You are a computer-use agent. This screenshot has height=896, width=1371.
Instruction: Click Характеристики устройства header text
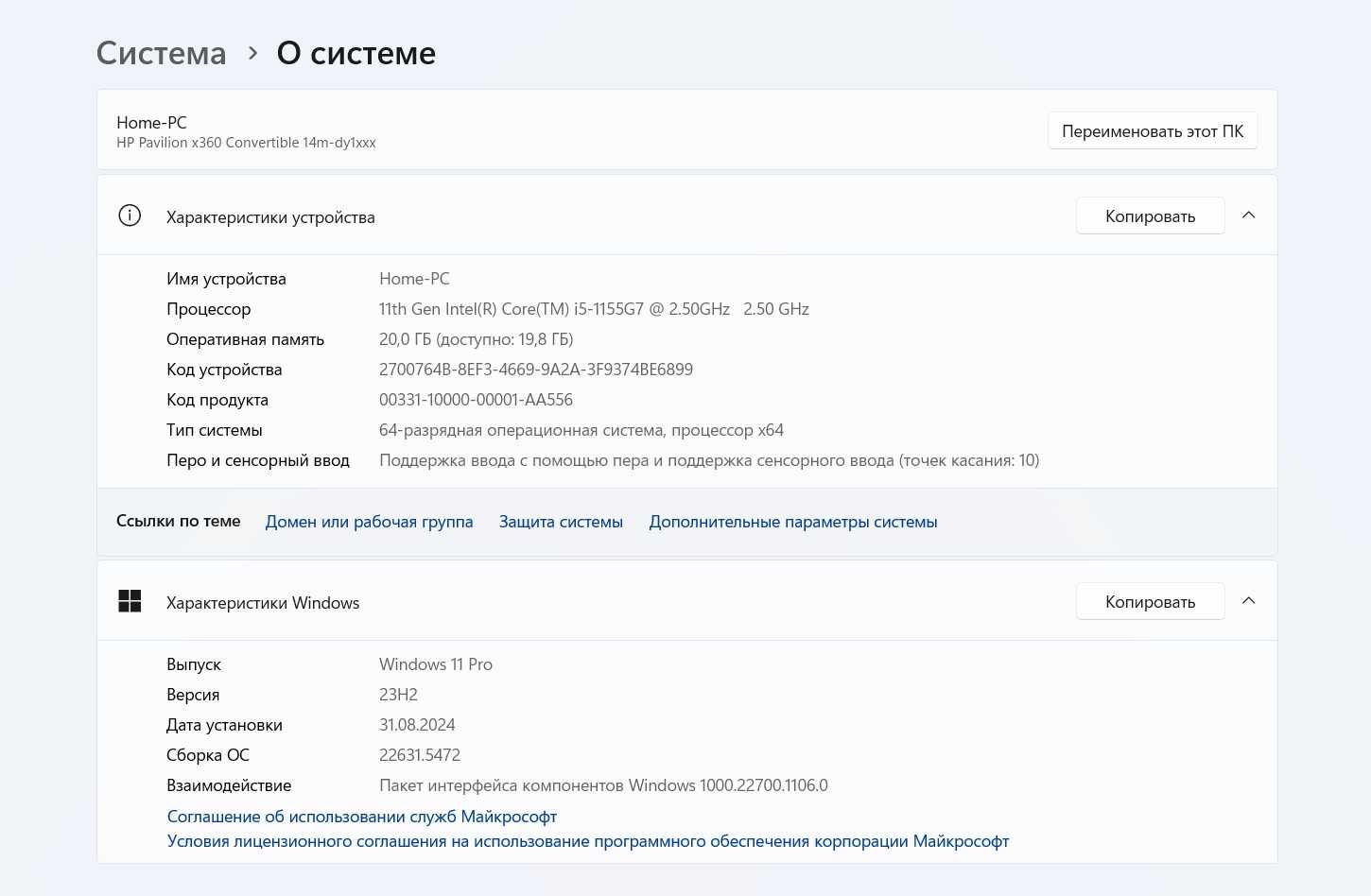[x=270, y=217]
